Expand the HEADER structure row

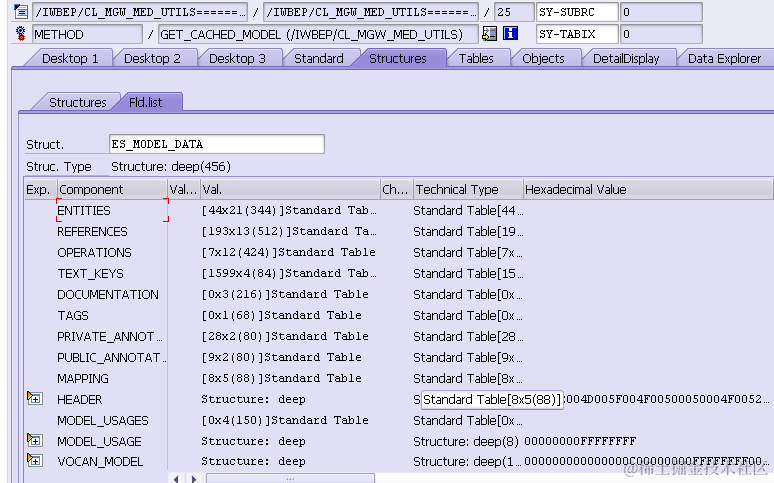coord(35,398)
